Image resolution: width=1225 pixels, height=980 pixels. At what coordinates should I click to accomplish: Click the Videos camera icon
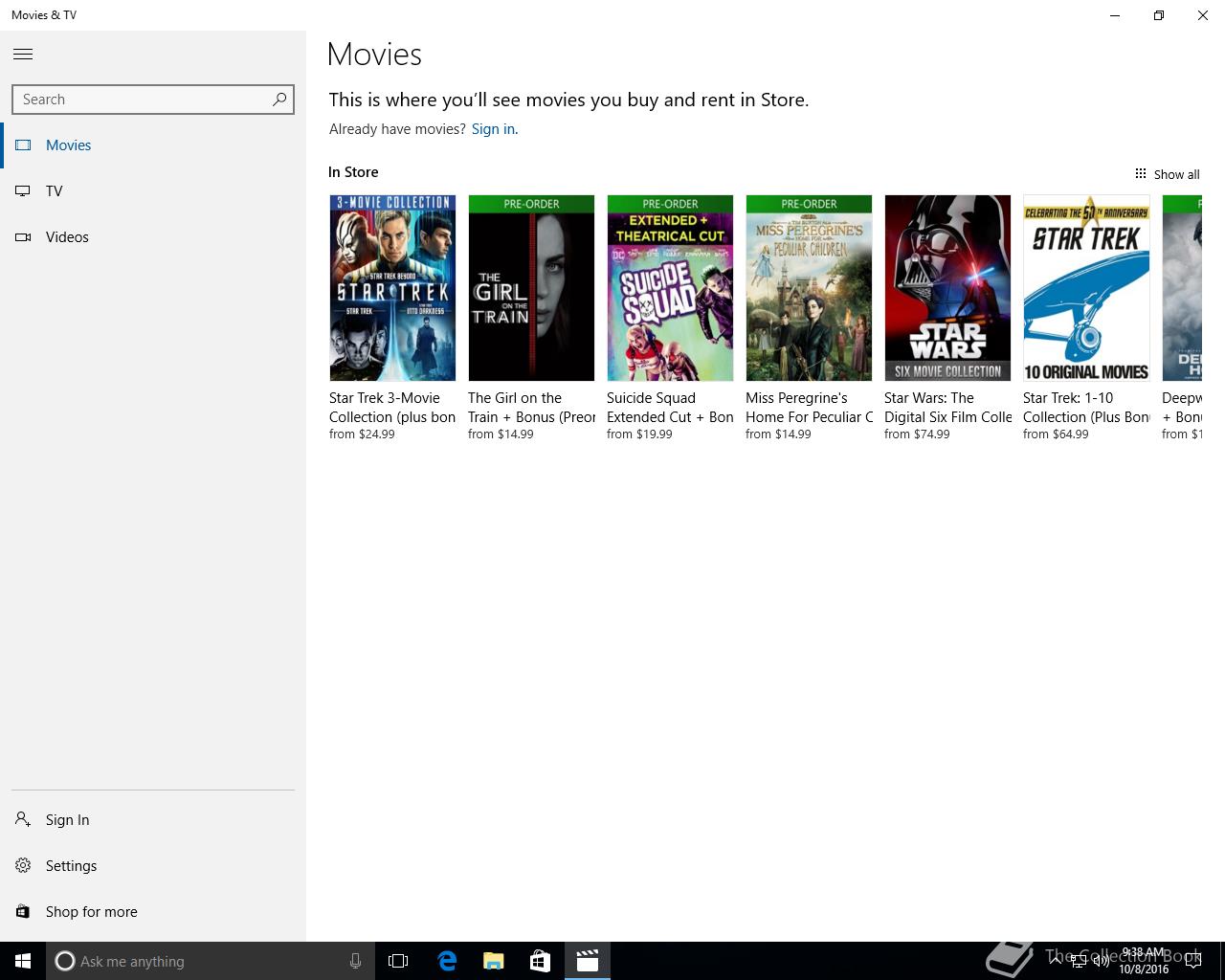coord(23,237)
